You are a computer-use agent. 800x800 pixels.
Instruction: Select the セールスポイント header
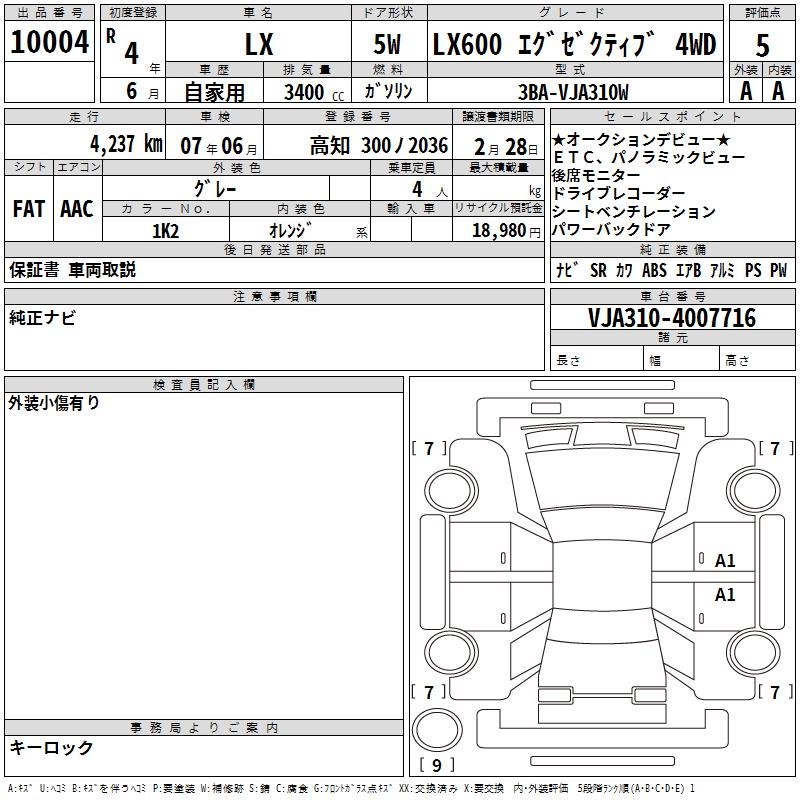(672, 117)
